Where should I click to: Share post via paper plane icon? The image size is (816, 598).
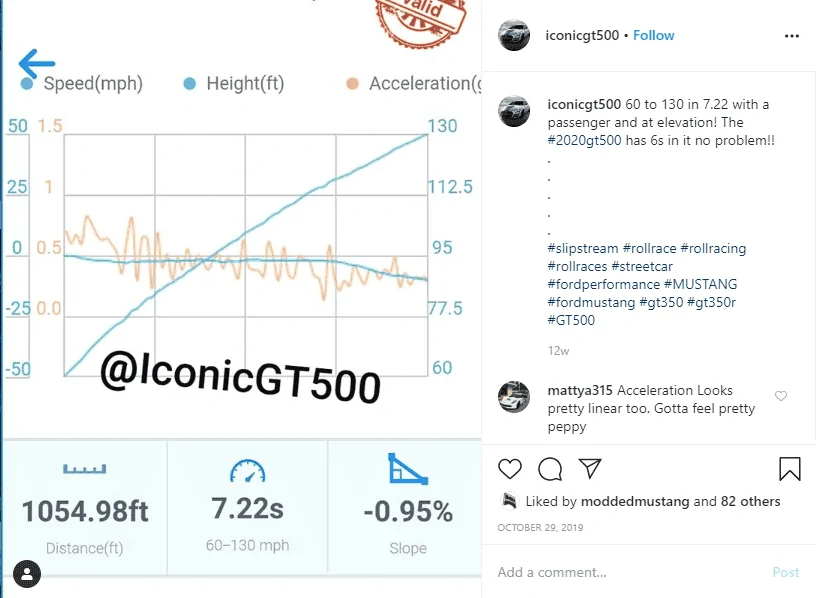click(x=590, y=468)
